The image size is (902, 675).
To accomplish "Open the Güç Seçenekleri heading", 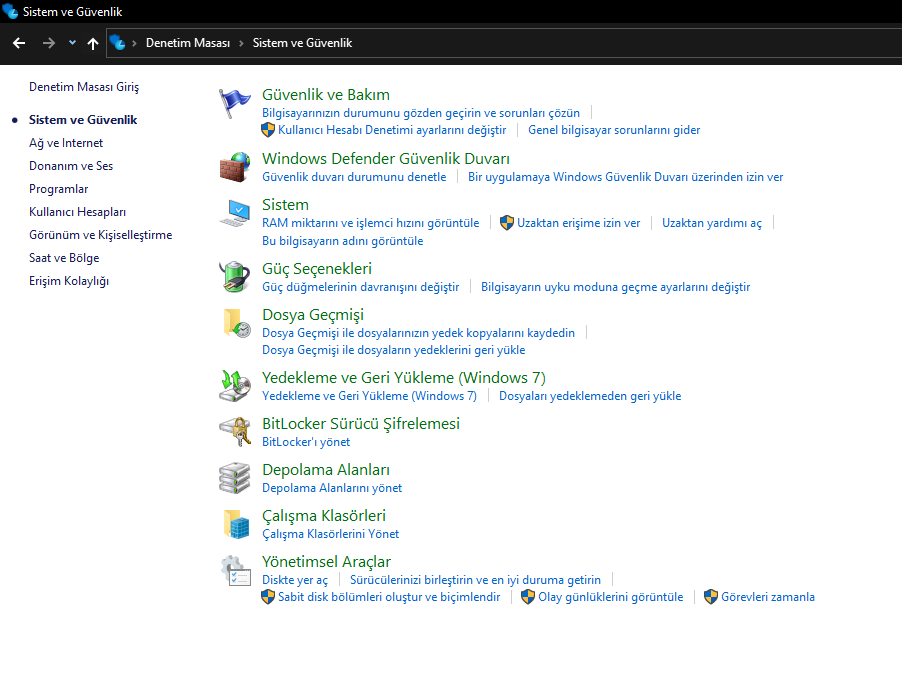I will pyautogui.click(x=316, y=268).
